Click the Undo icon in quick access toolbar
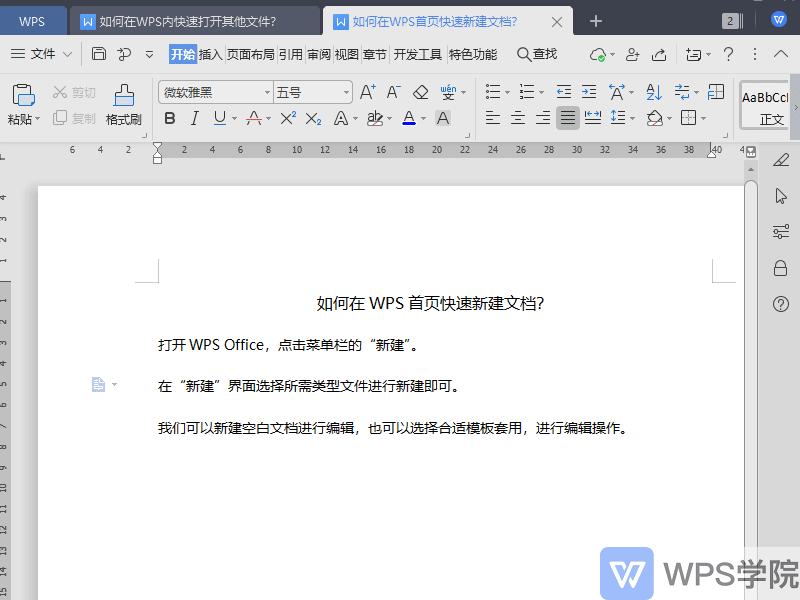Image resolution: width=800 pixels, height=600 pixels. tap(124, 54)
